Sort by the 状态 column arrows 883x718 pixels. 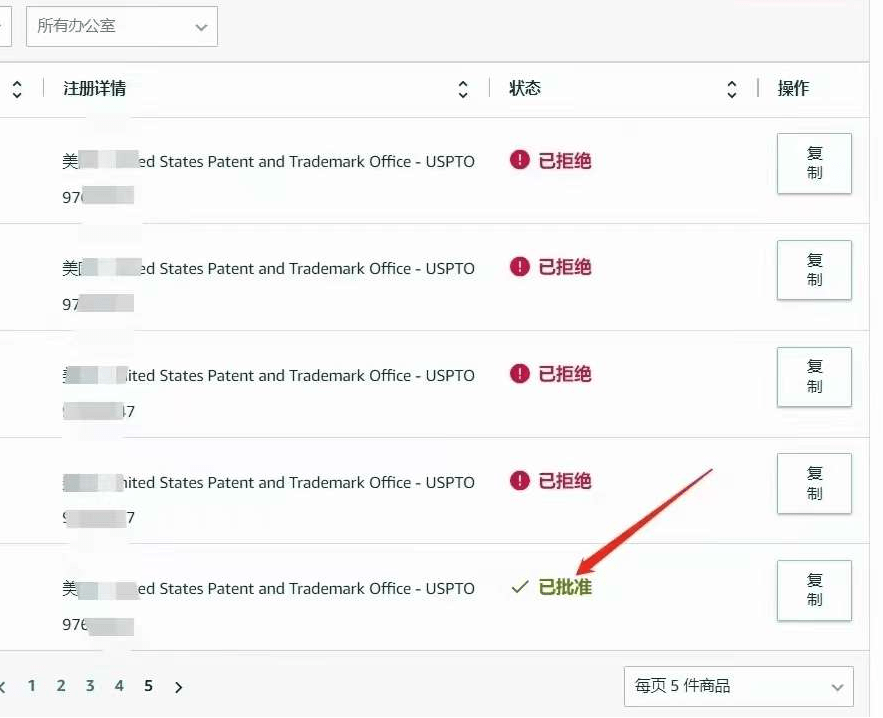pos(732,89)
